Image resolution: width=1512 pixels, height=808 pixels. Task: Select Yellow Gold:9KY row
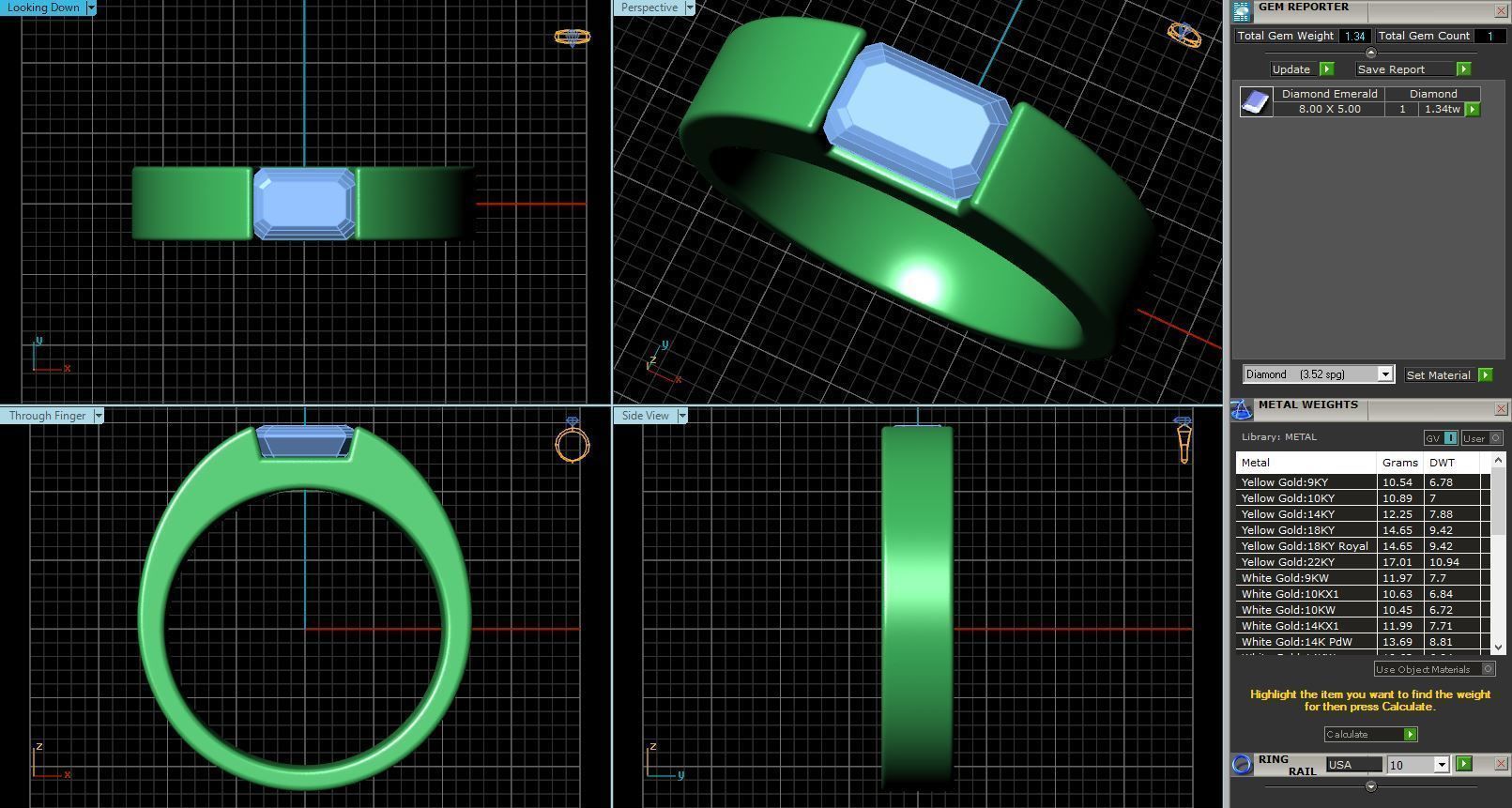click(x=1363, y=482)
